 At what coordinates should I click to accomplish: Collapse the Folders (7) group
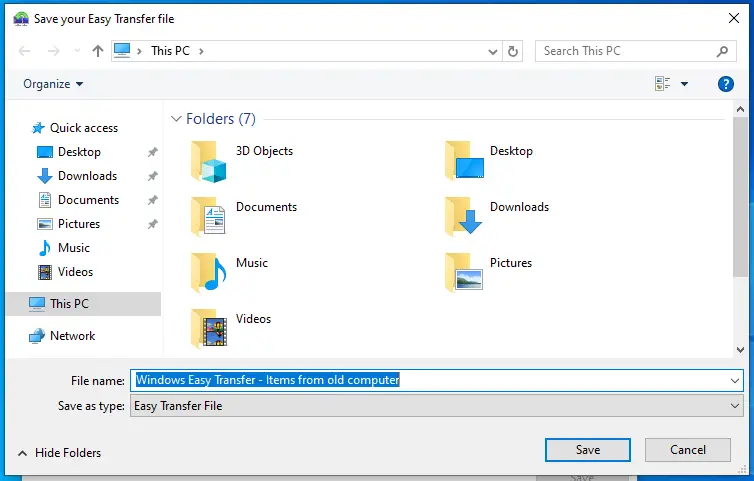[176, 119]
